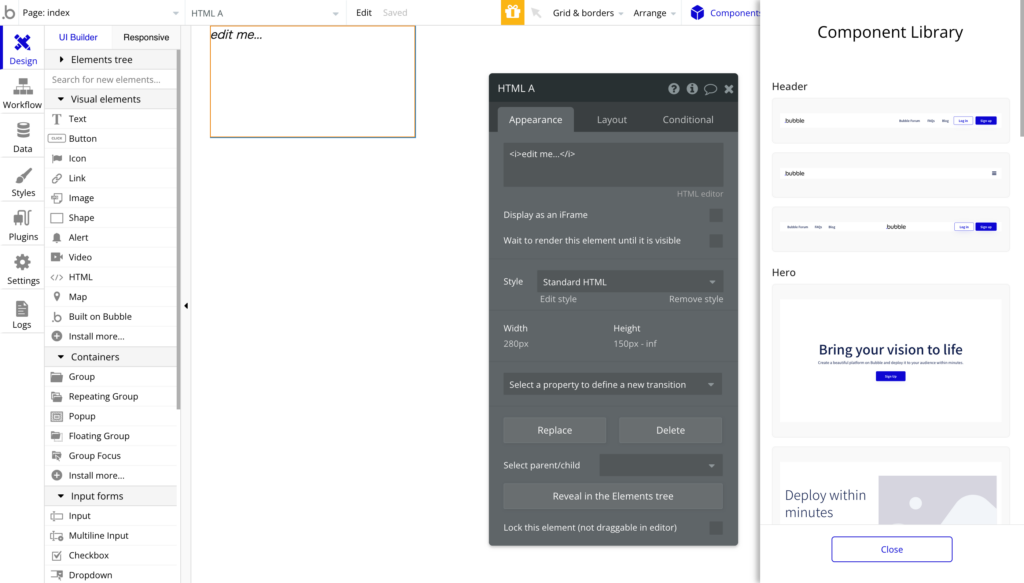Switch to the Appearance tab
The image size is (1024, 583).
536,119
